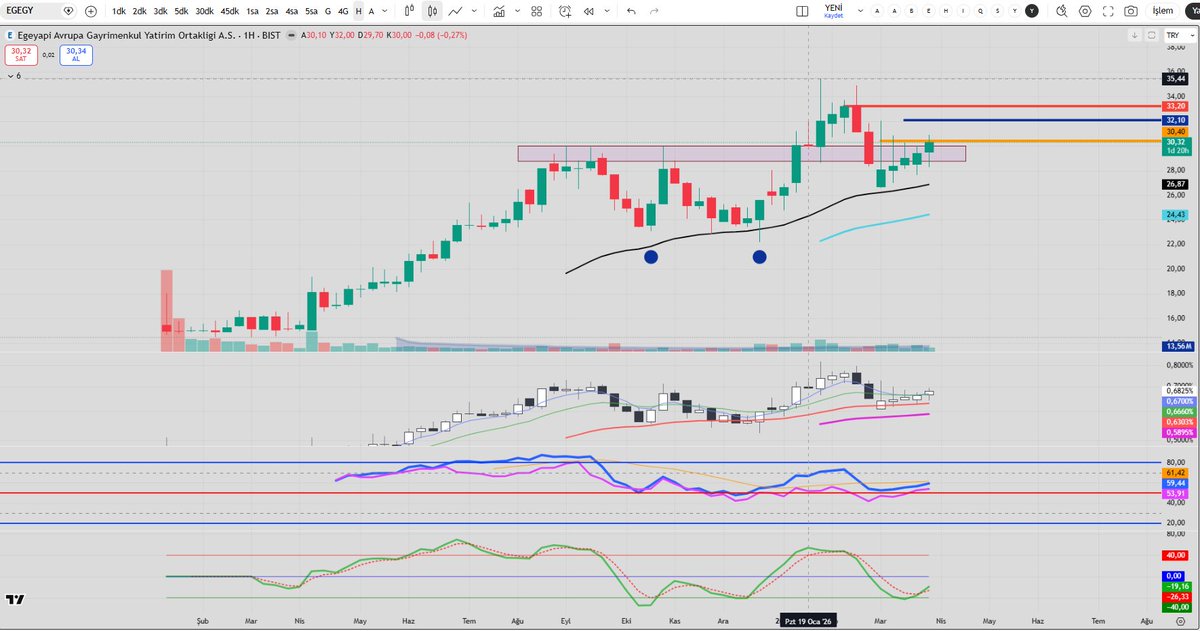Image resolution: width=1200 pixels, height=631 pixels.
Task: Expand the indicators favorites dropdown
Action: 515,11
